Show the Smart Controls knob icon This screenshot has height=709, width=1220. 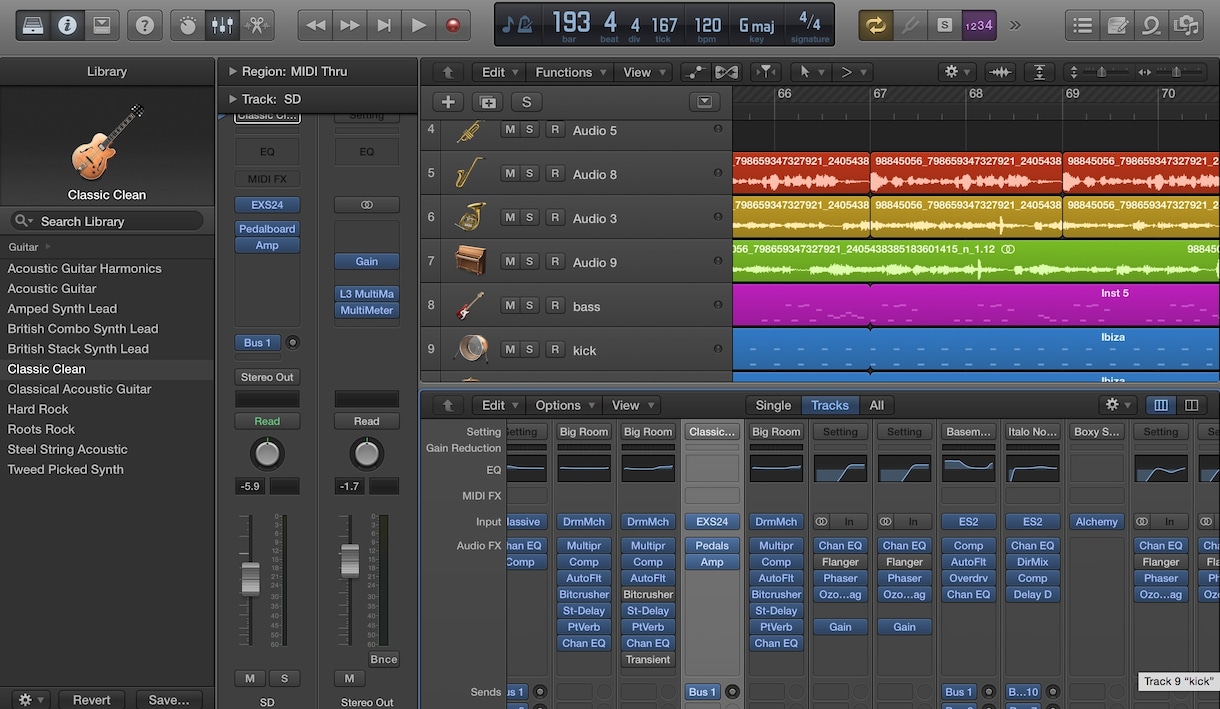point(188,25)
